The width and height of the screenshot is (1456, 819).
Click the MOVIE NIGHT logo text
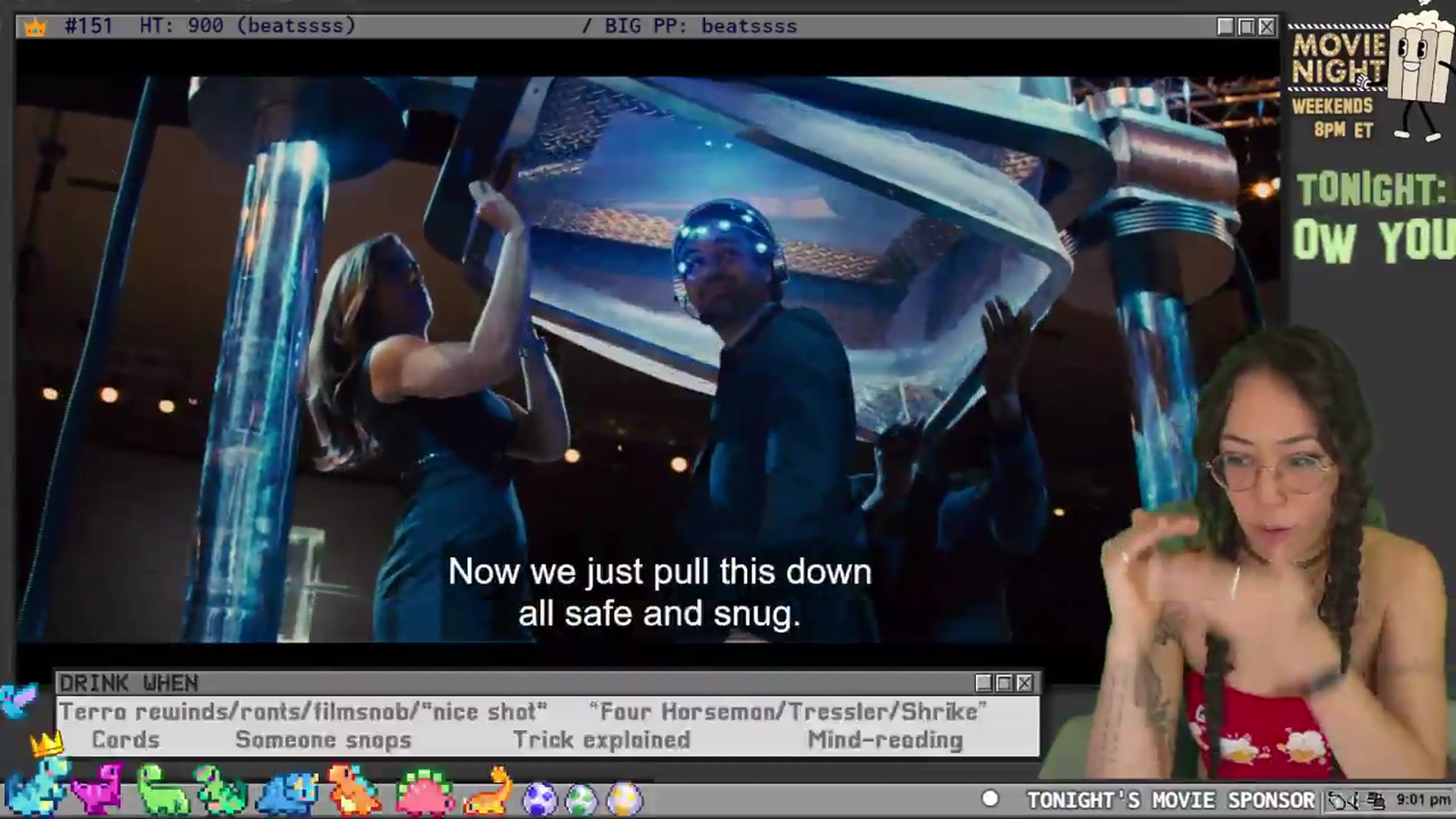[x=1338, y=58]
